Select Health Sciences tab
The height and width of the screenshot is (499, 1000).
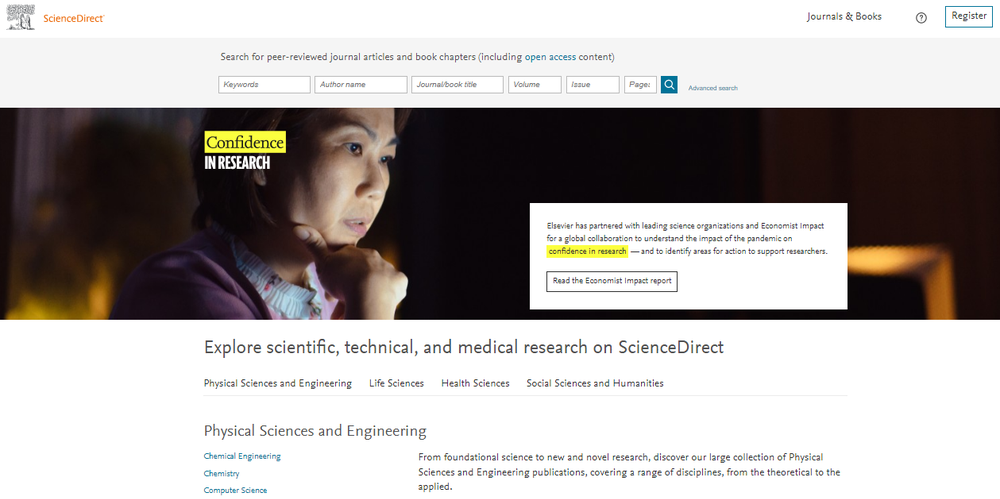[x=475, y=384]
